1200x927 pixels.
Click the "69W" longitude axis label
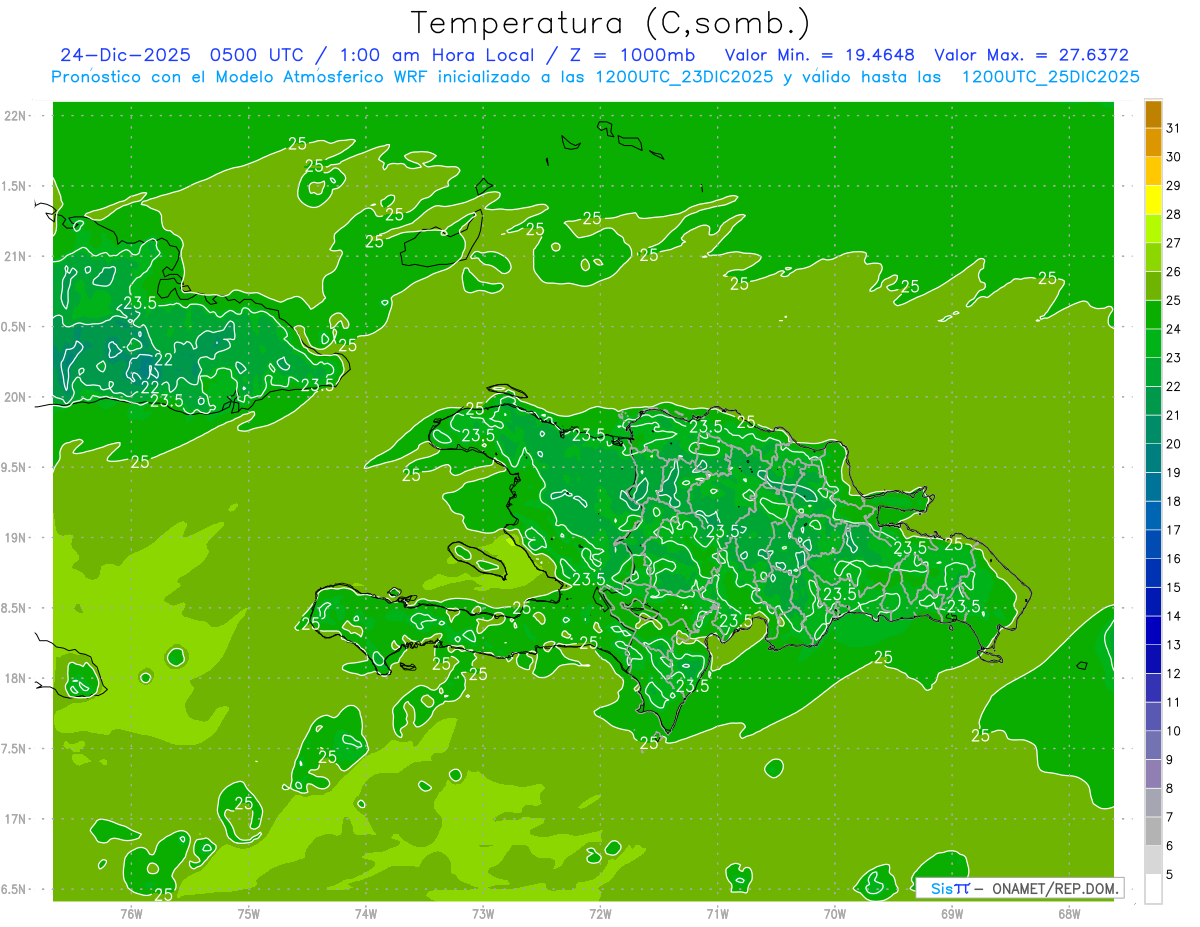pyautogui.click(x=952, y=914)
